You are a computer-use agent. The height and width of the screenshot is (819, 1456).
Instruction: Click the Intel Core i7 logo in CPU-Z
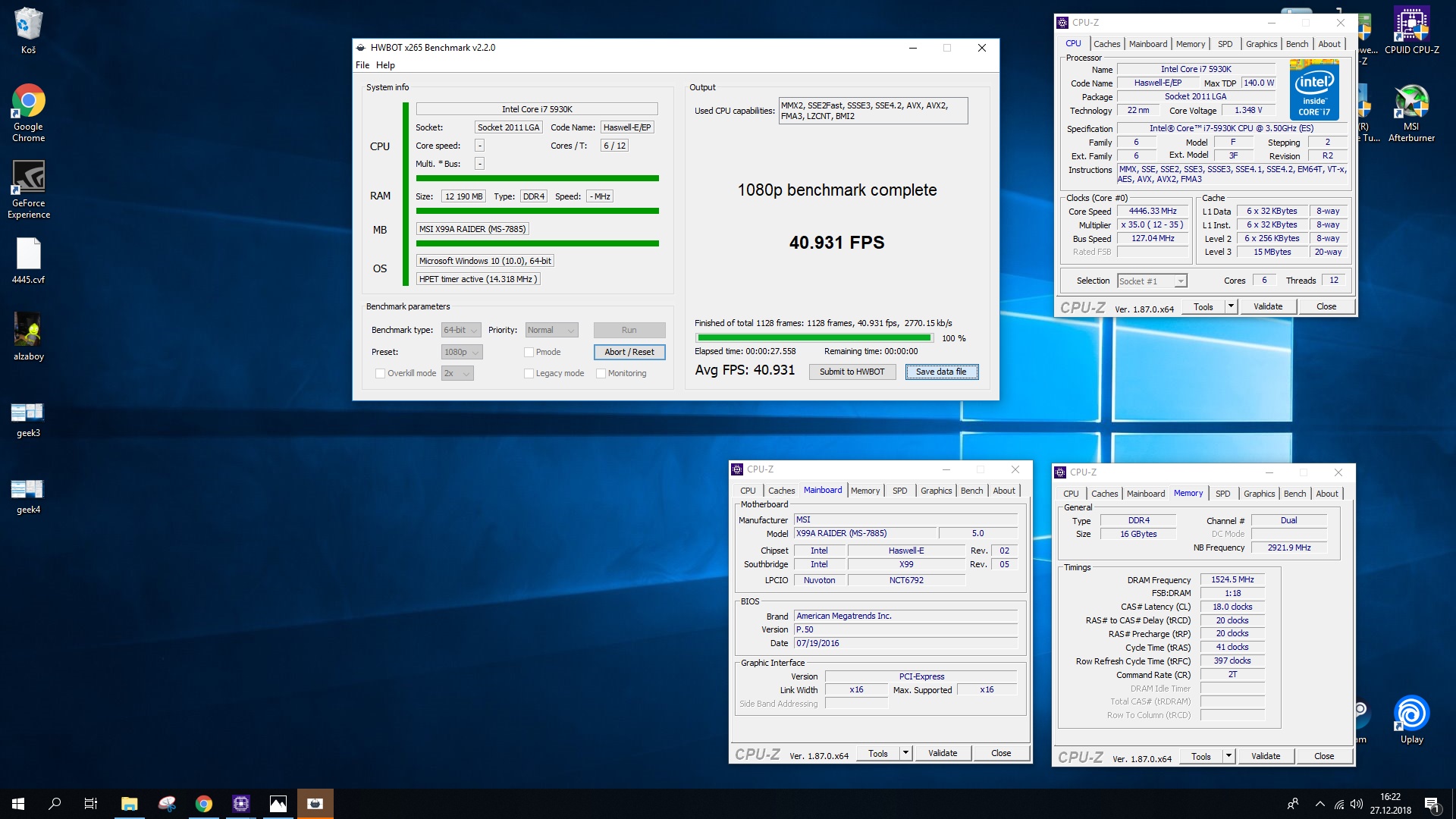pyautogui.click(x=1314, y=92)
